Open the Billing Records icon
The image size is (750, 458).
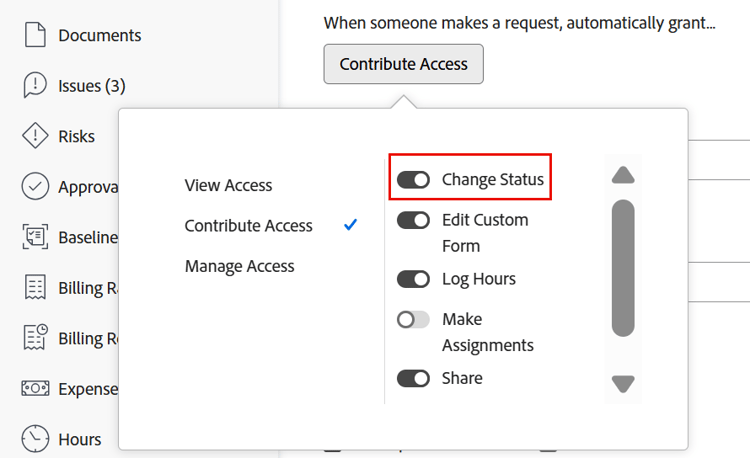coord(35,338)
